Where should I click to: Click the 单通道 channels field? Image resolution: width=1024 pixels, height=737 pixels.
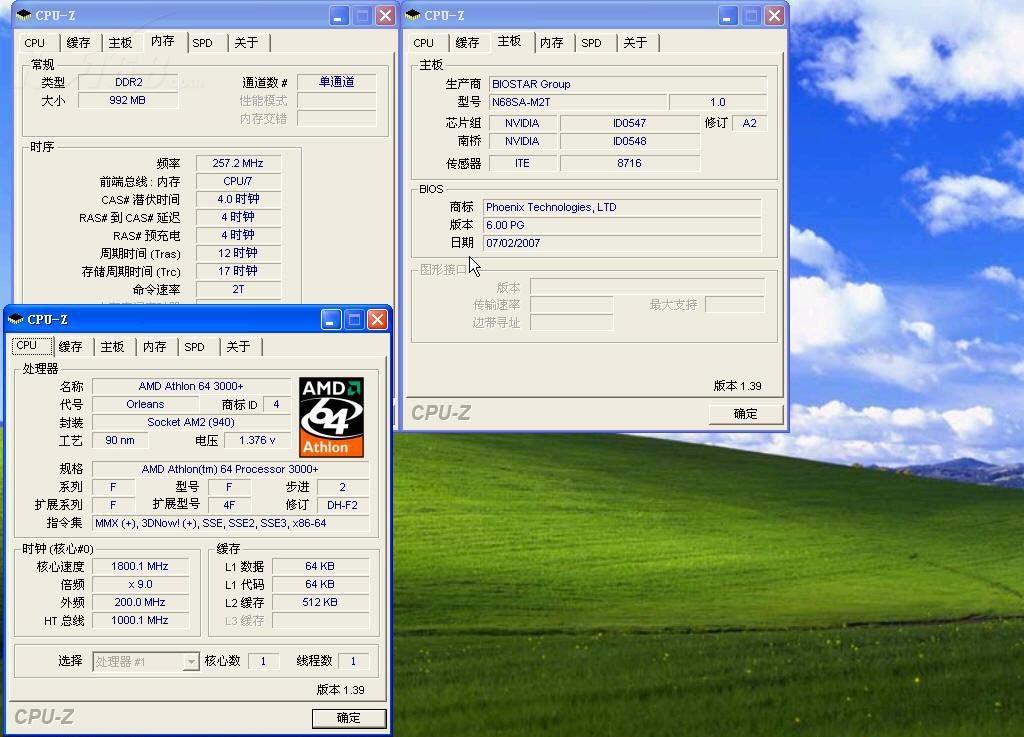click(x=337, y=82)
